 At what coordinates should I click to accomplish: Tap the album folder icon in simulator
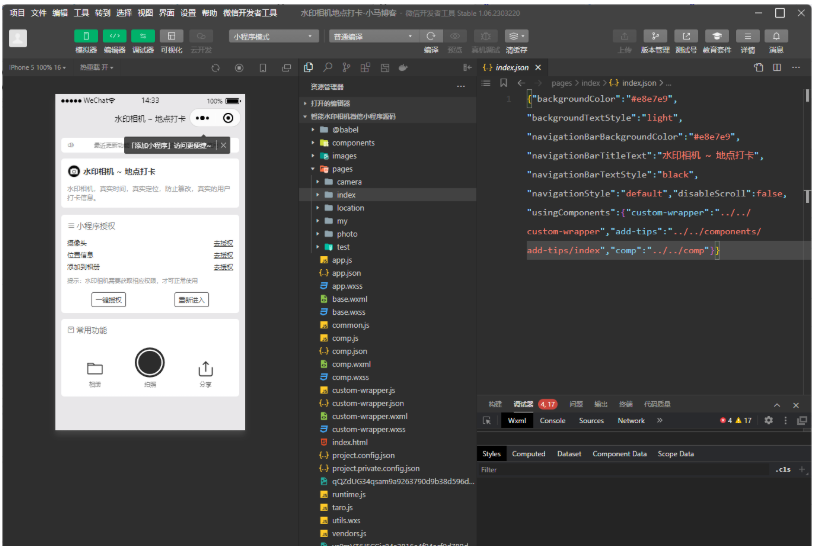point(94,369)
